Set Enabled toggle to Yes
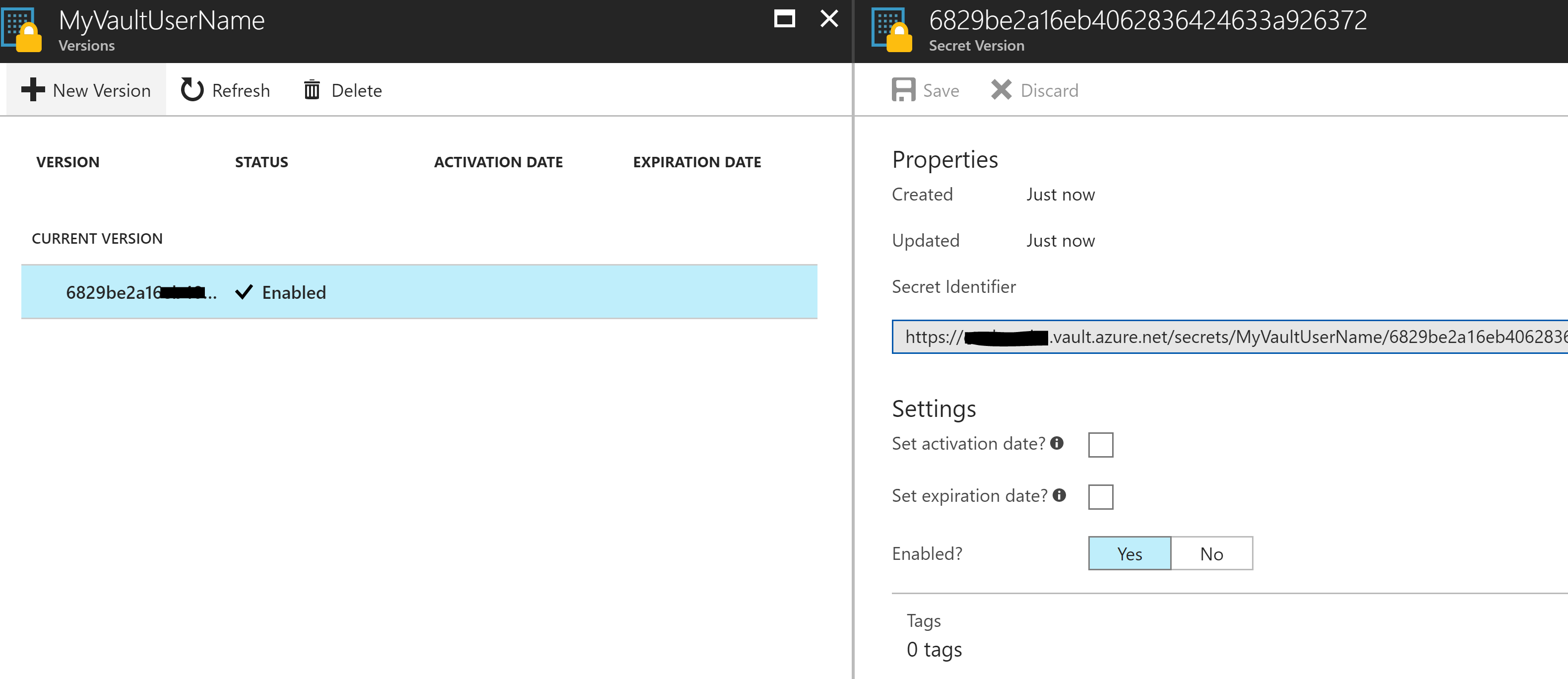Screen dimensions: 1568x679 coord(1129,553)
